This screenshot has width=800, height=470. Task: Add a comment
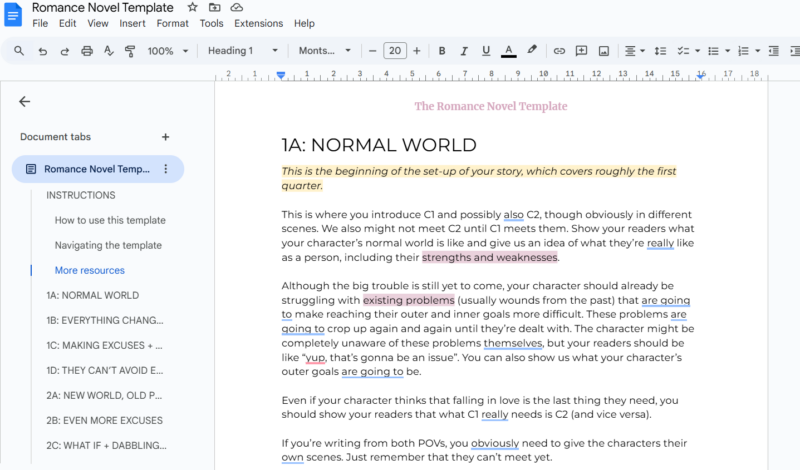[x=581, y=51]
